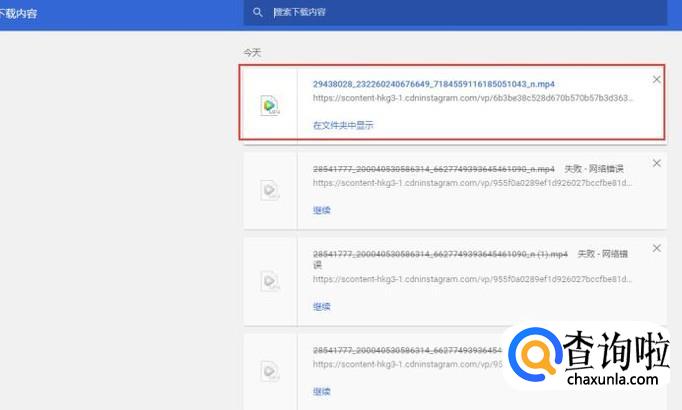Resume the n (1).mp4 failed download
Image resolution: width=682 pixels, height=410 pixels.
point(322,307)
